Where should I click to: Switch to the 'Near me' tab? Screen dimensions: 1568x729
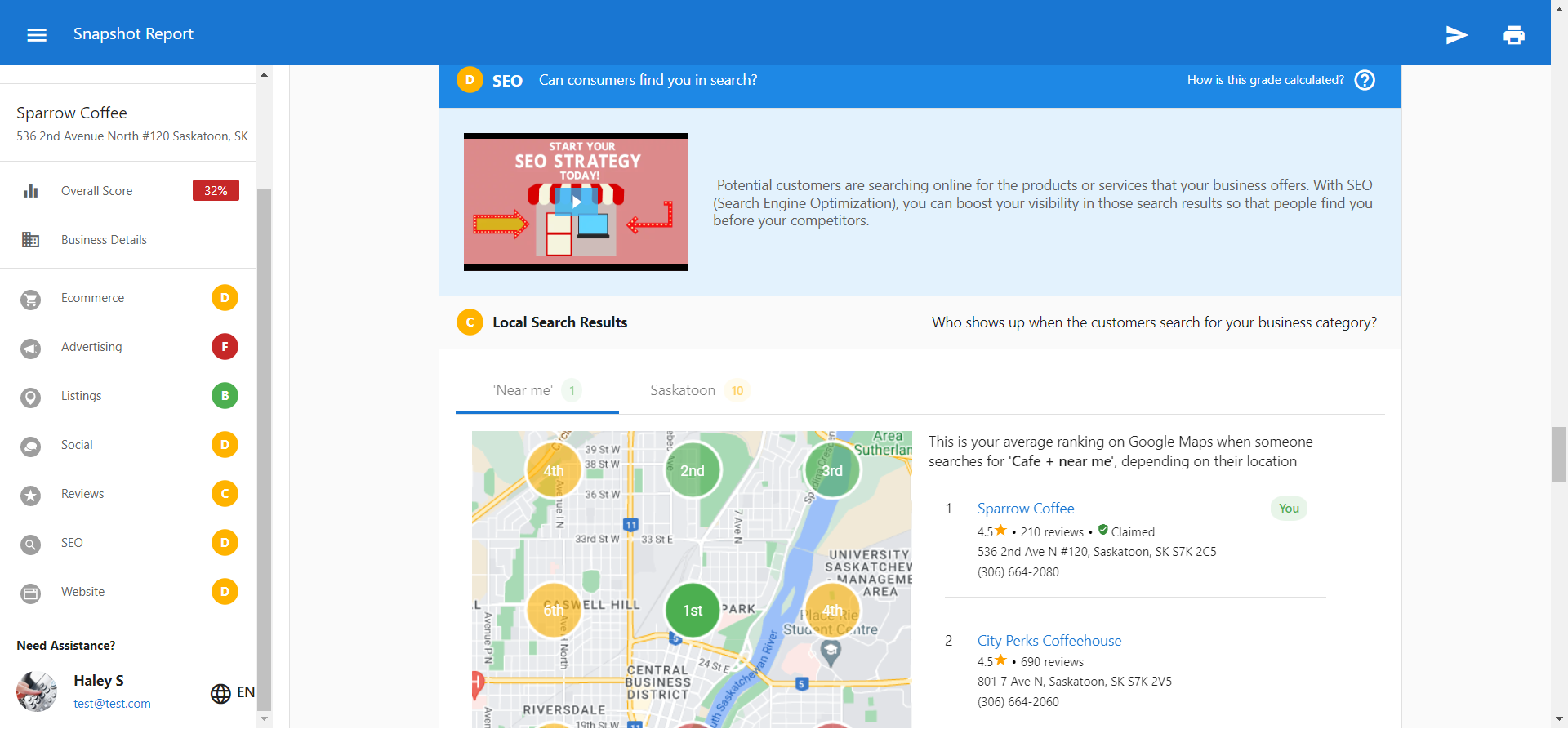point(537,390)
